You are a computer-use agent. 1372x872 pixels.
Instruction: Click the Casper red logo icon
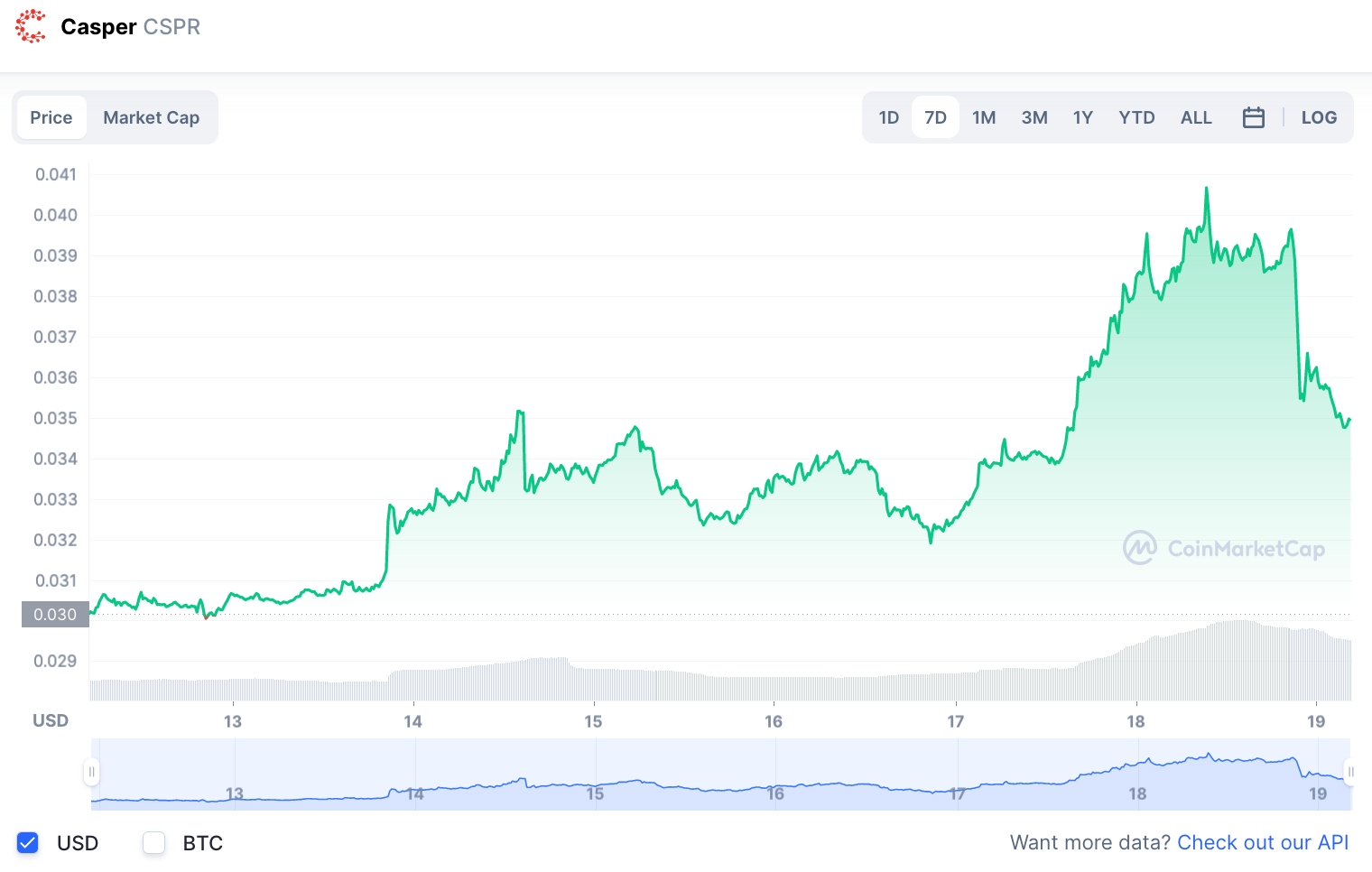pyautogui.click(x=31, y=26)
